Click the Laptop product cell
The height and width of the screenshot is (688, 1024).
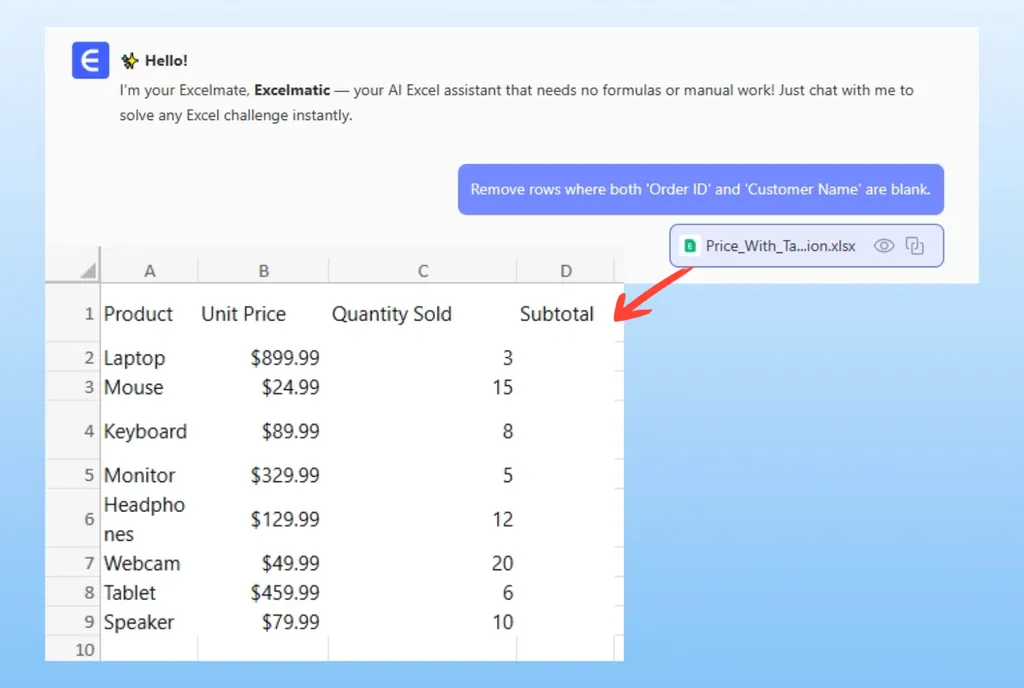click(x=135, y=358)
